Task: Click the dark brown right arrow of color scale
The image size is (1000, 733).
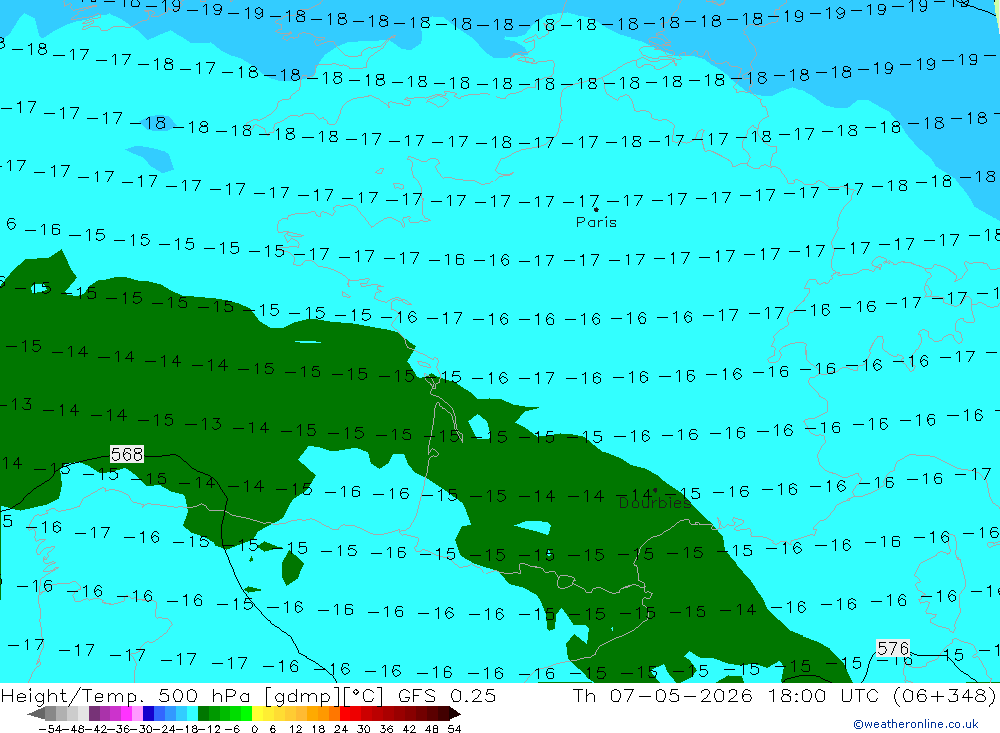Action: pos(455,713)
